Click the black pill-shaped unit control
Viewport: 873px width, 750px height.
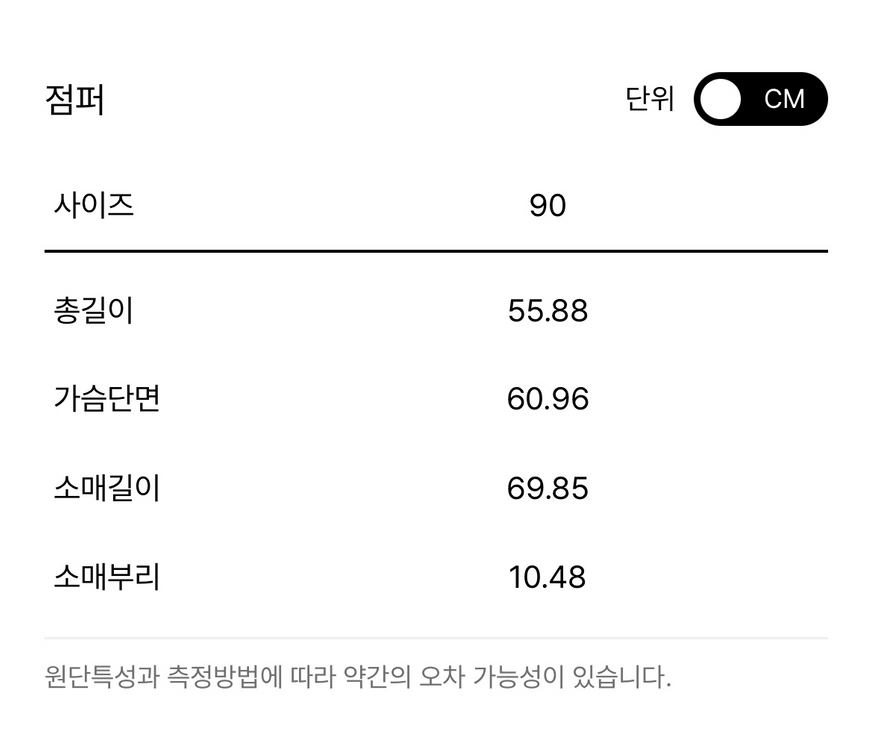pos(762,99)
